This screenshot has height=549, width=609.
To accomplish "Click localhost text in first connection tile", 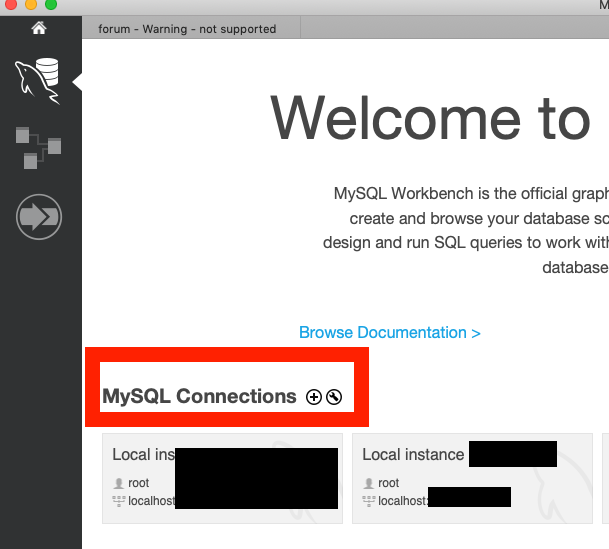I will click(x=152, y=501).
